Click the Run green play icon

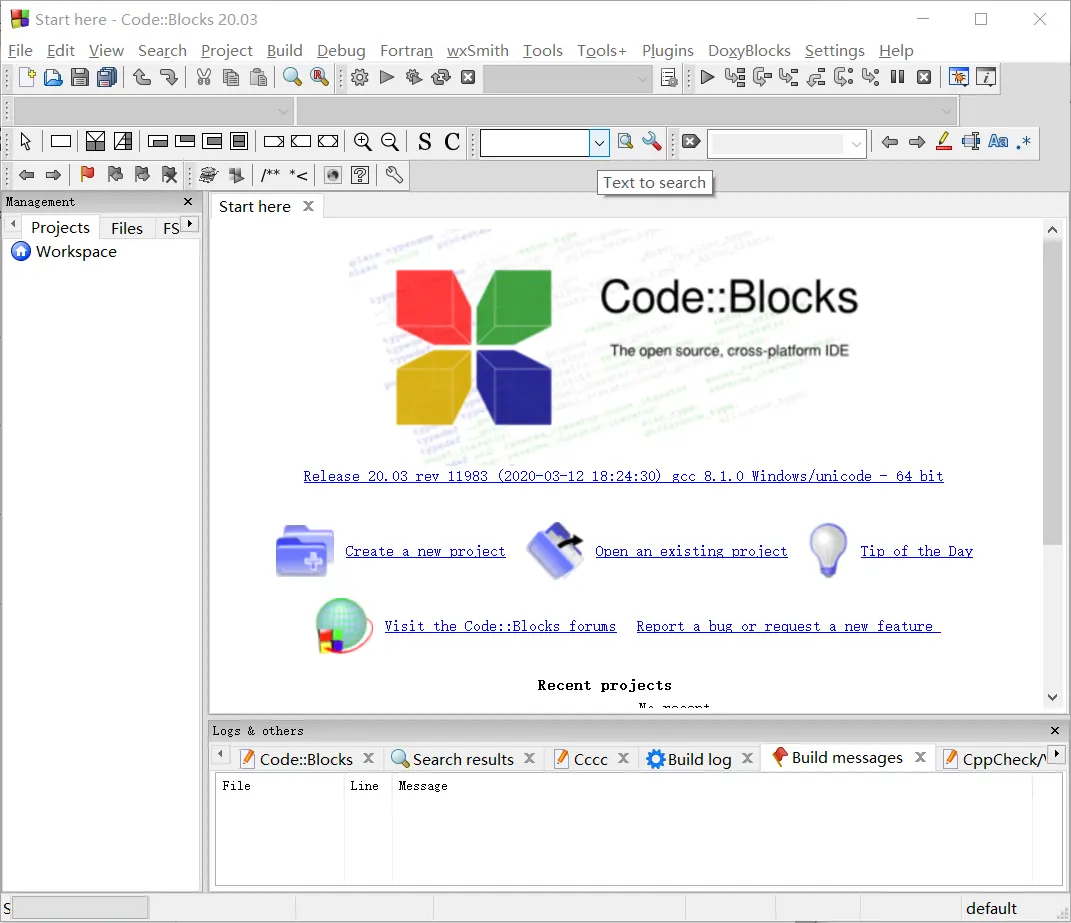tap(387, 77)
